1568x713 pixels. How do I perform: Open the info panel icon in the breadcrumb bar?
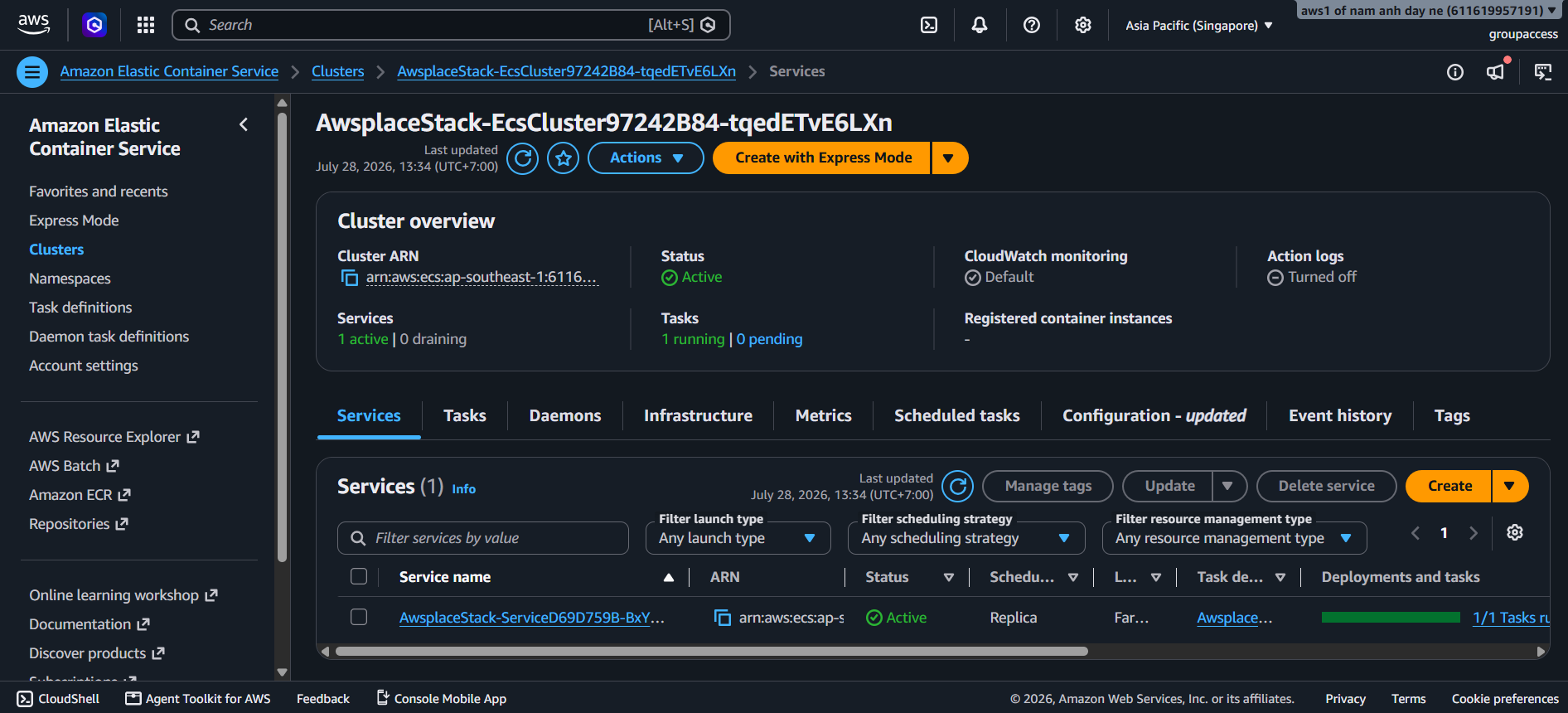point(1455,72)
